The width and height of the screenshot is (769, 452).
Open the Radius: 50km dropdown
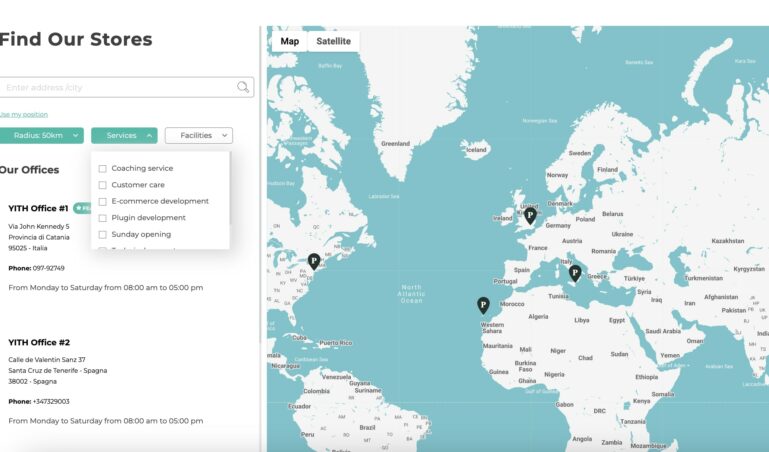[x=42, y=135]
